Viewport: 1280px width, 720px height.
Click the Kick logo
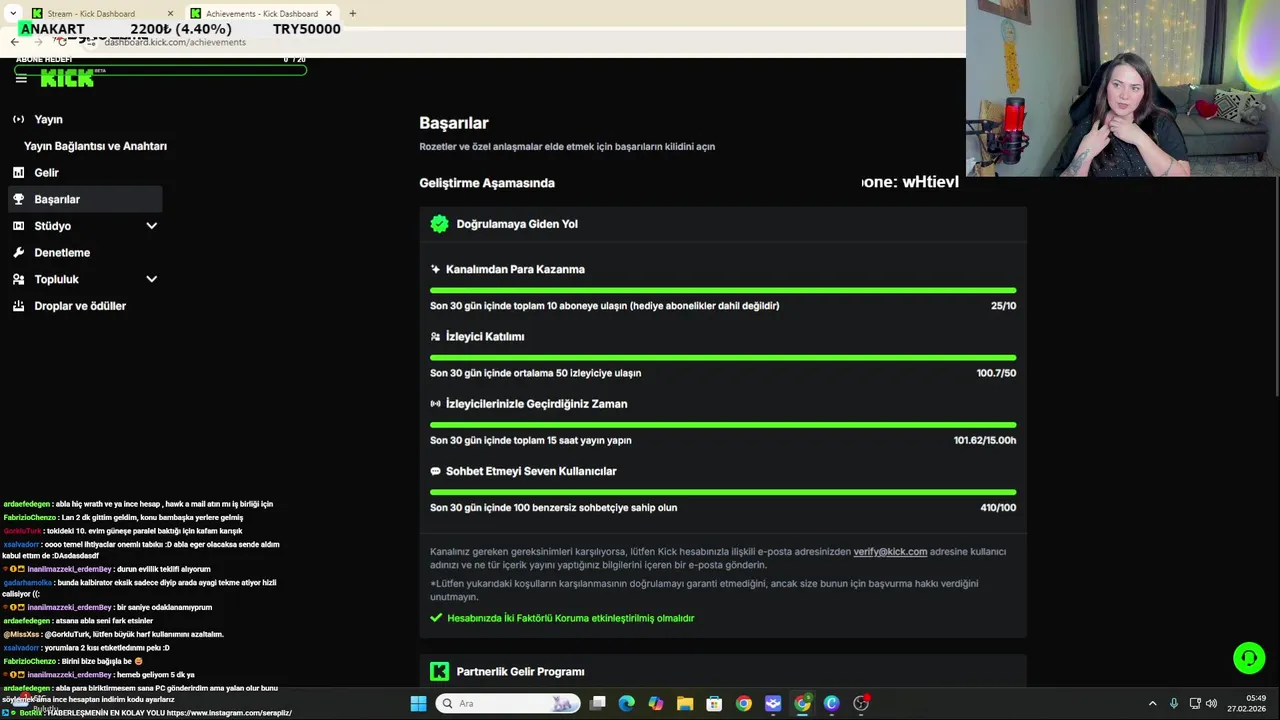[x=67, y=79]
